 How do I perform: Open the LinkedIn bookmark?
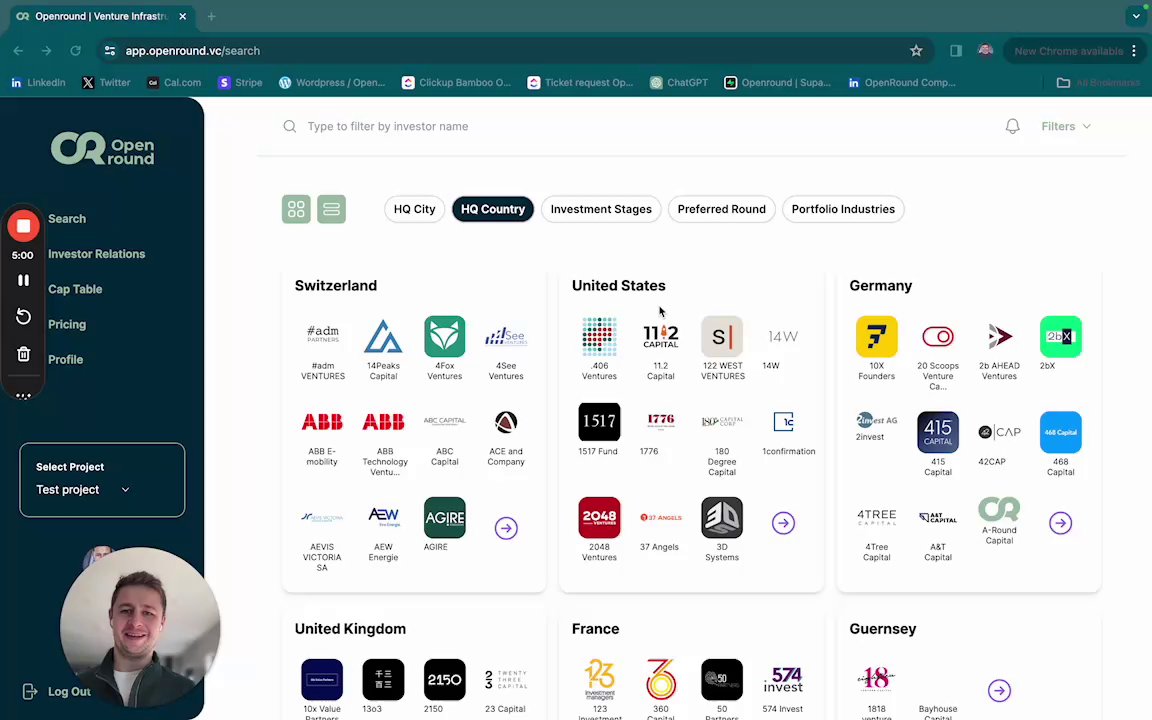tap(38, 83)
